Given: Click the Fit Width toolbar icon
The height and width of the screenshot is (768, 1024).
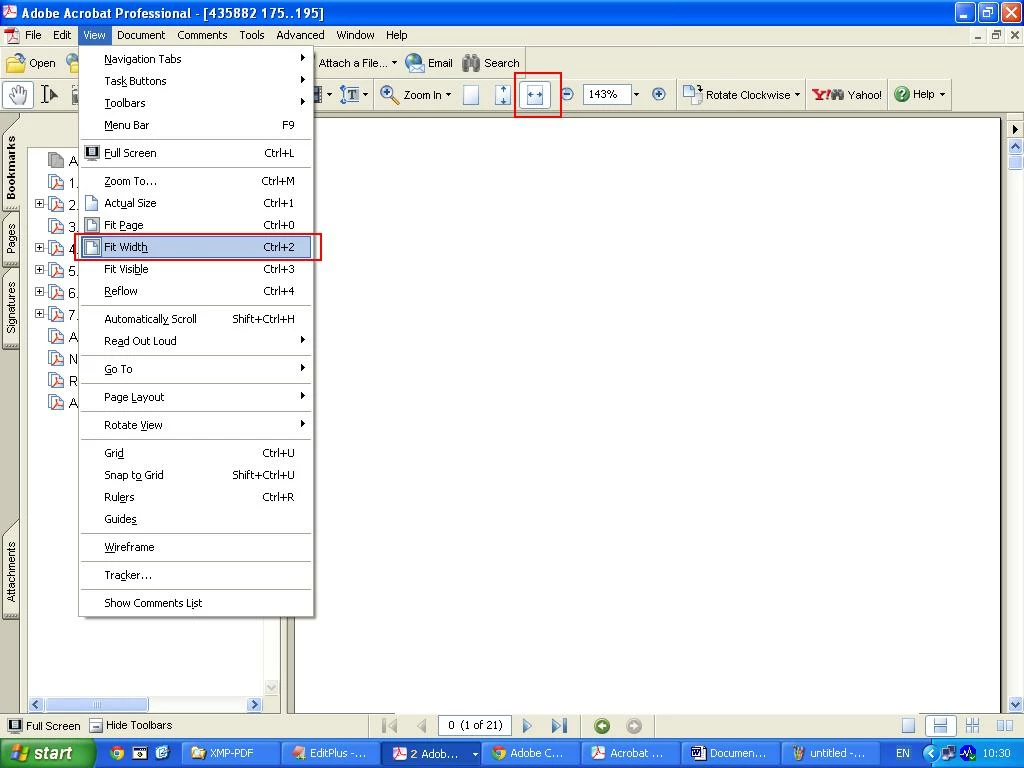Looking at the screenshot, I should tap(535, 95).
